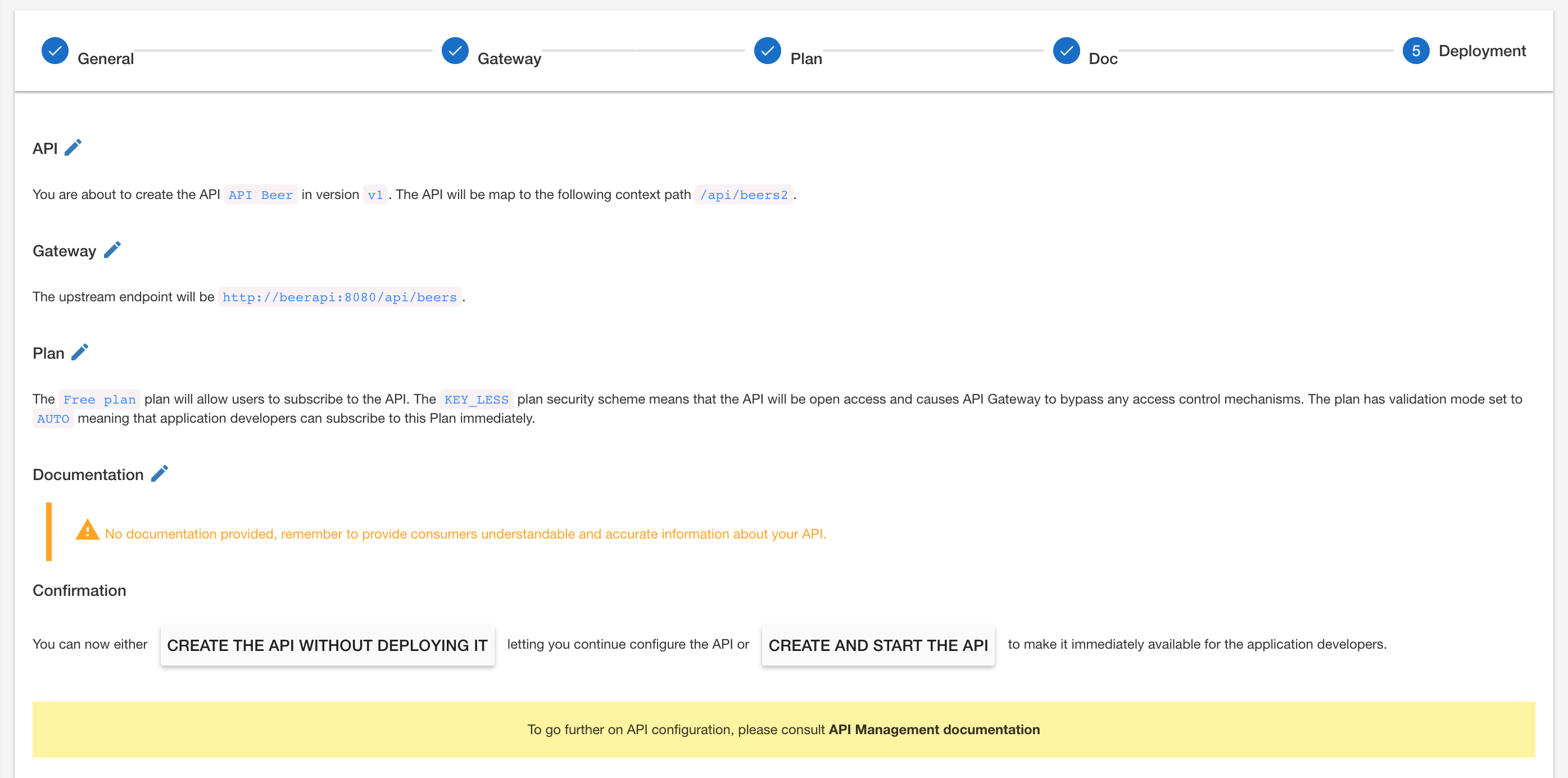Image resolution: width=1568 pixels, height=778 pixels.
Task: Open API Management documentation link
Action: (x=933, y=729)
